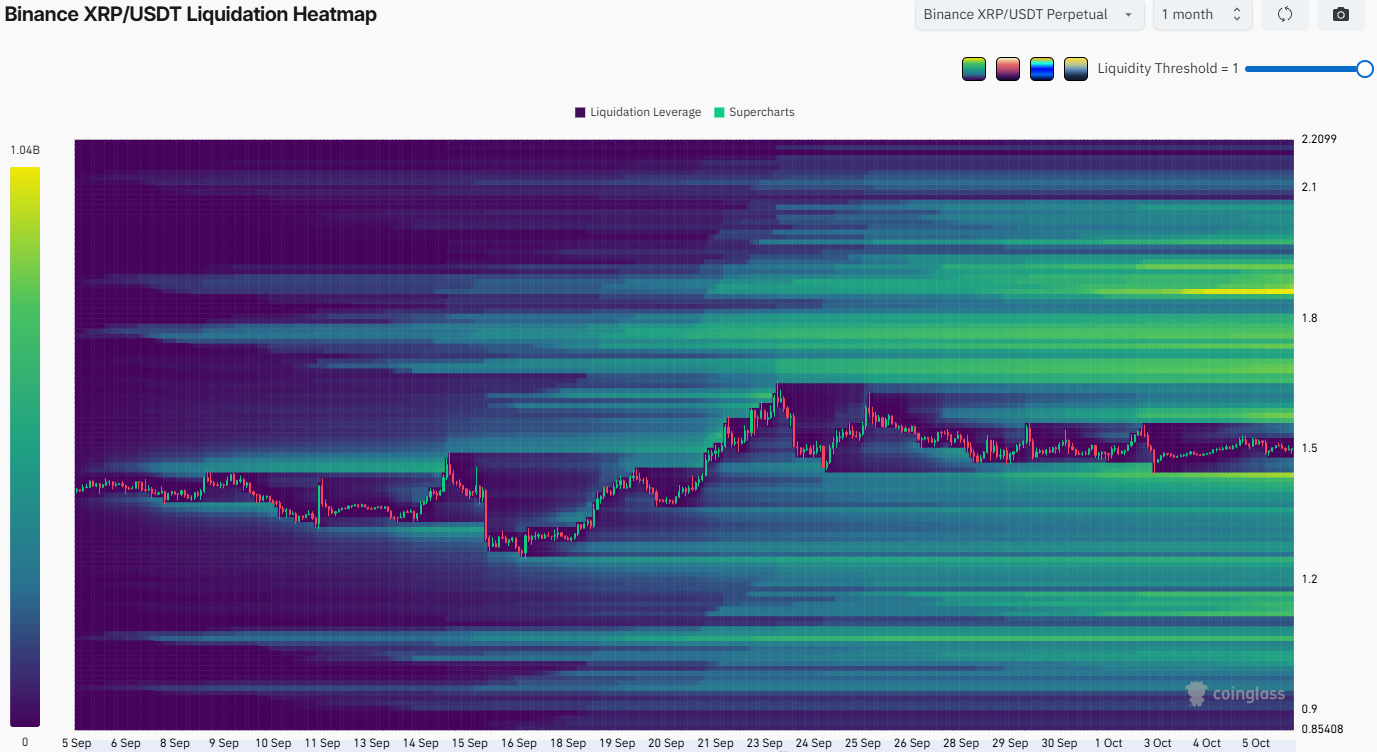Viewport: 1377px width, 752px height.
Task: Click the 23 Sep date label
Action: coord(765,743)
